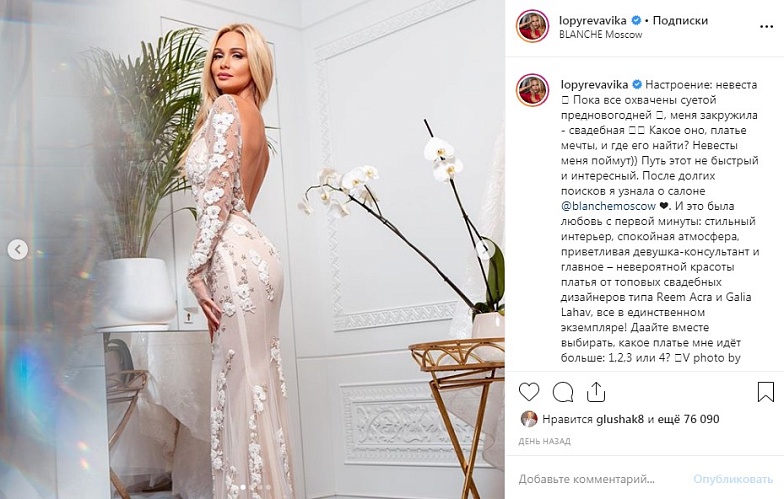Open lopyrevavika profile avatar in header
The height and width of the screenshot is (499, 784).
pyautogui.click(x=532, y=26)
